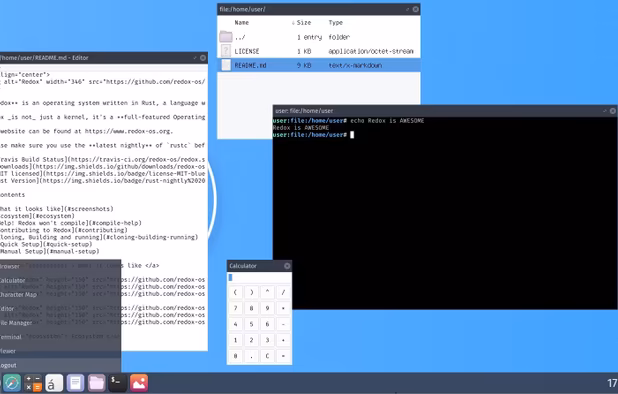The height and width of the screenshot is (394, 618).
Task: Open the image Viewer icon in the taskbar
Action: pyautogui.click(x=139, y=383)
